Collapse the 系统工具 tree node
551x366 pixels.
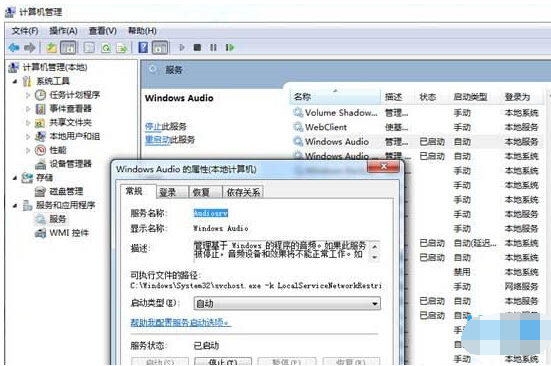tap(14, 81)
